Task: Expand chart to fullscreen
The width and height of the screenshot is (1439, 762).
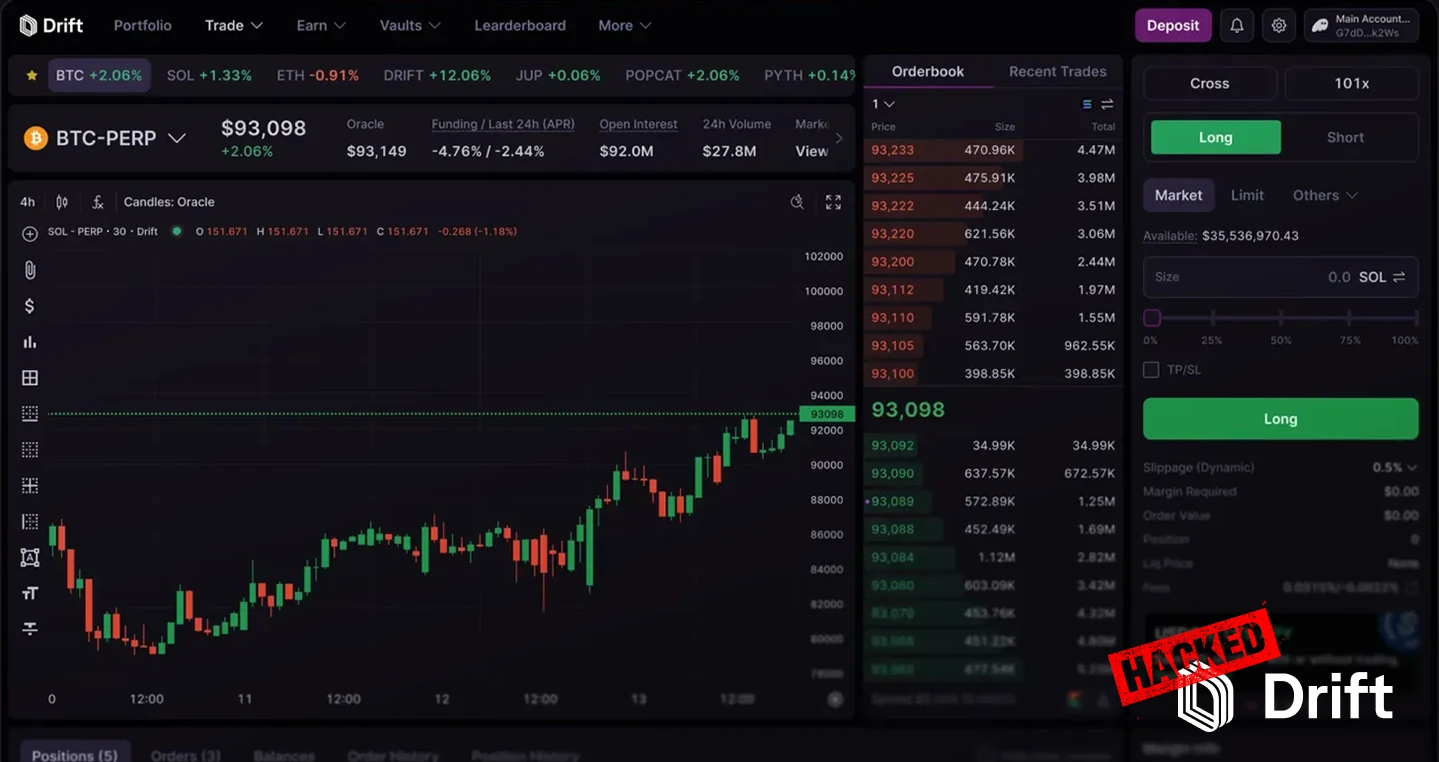Action: click(833, 202)
